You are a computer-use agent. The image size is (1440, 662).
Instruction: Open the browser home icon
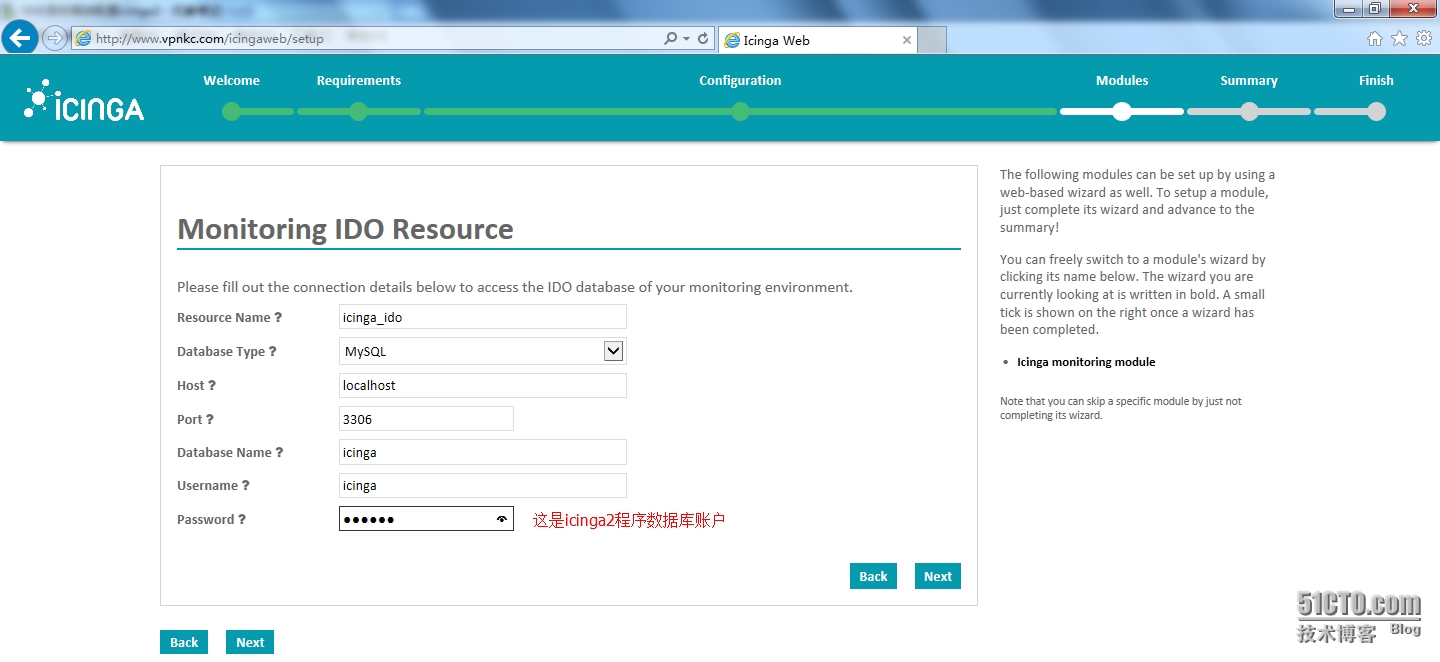(1375, 38)
